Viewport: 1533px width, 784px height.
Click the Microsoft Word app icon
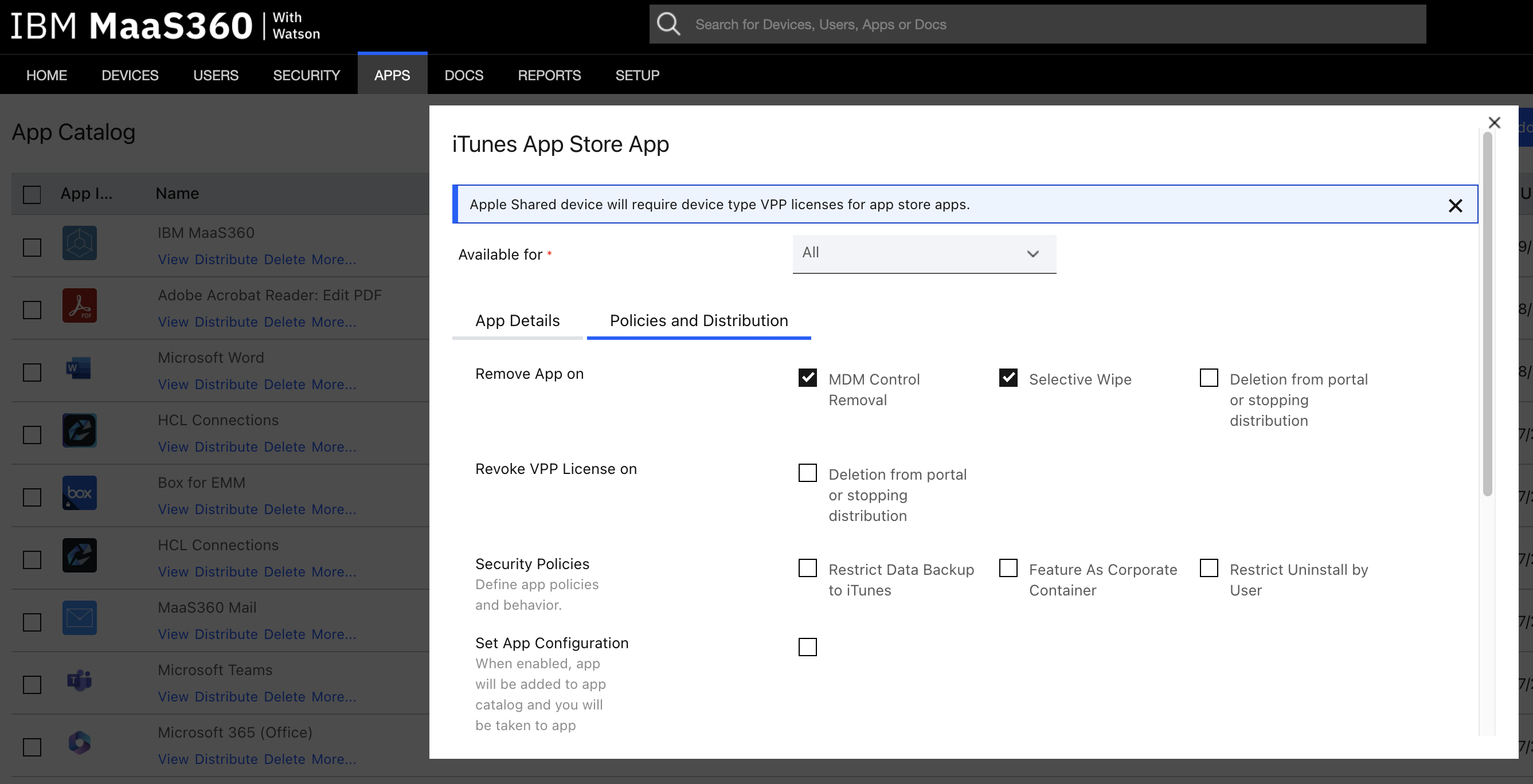(x=79, y=367)
